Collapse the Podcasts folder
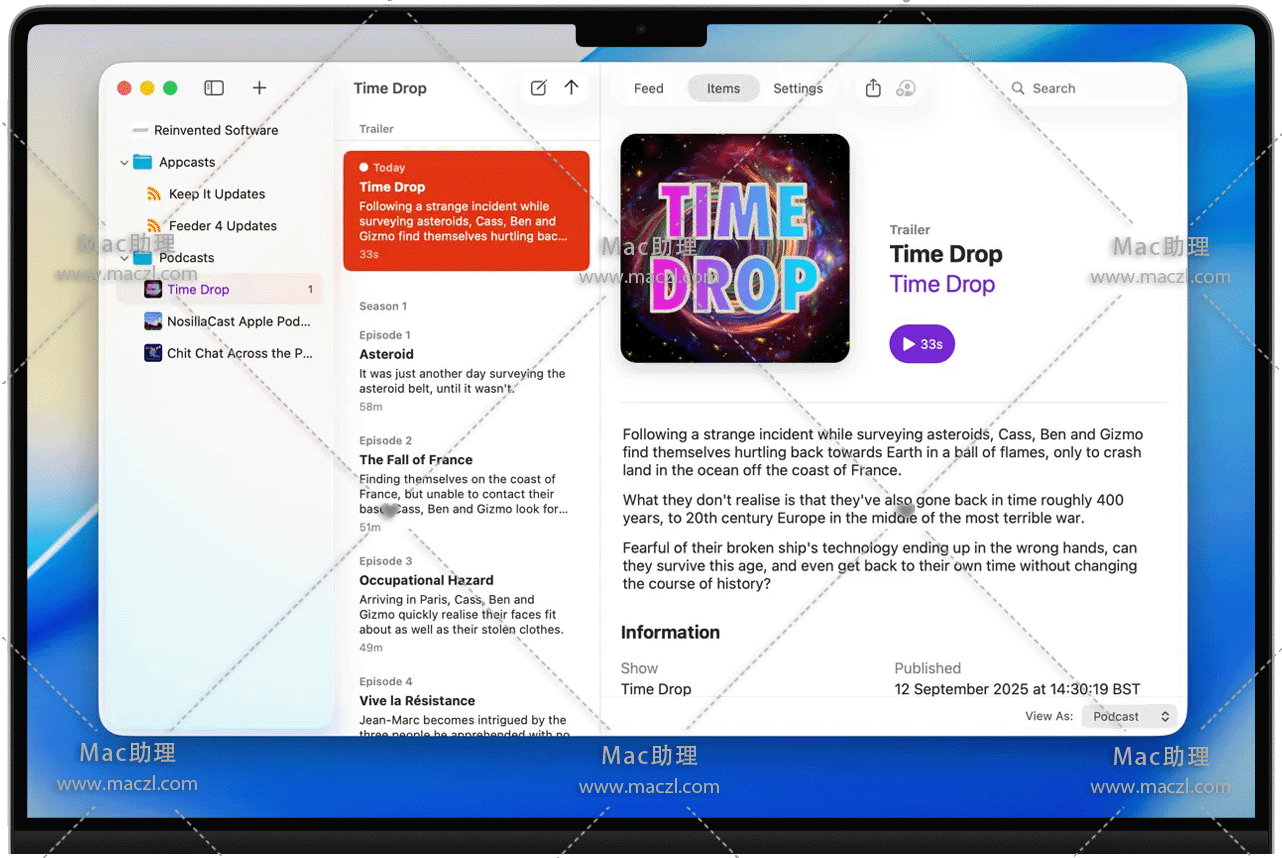Image resolution: width=1282 pixels, height=858 pixels. tap(124, 258)
